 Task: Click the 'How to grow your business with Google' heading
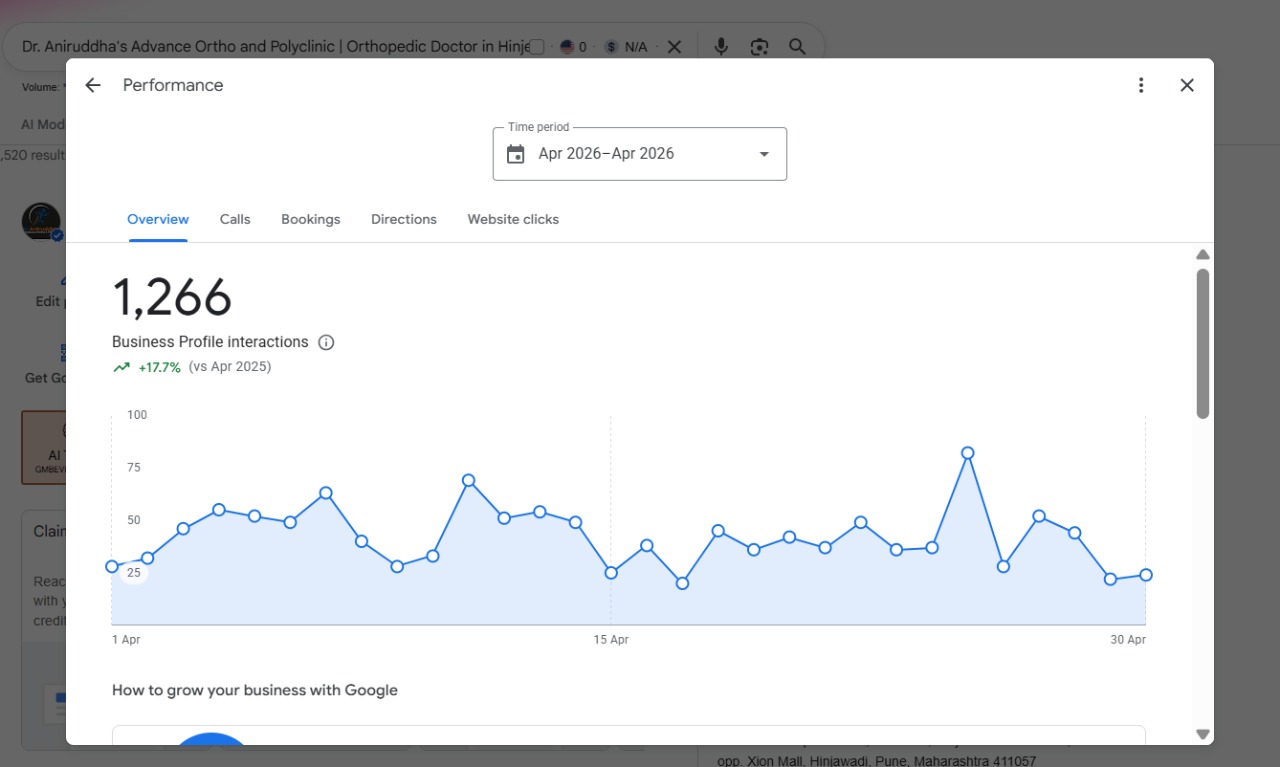pyautogui.click(x=255, y=690)
